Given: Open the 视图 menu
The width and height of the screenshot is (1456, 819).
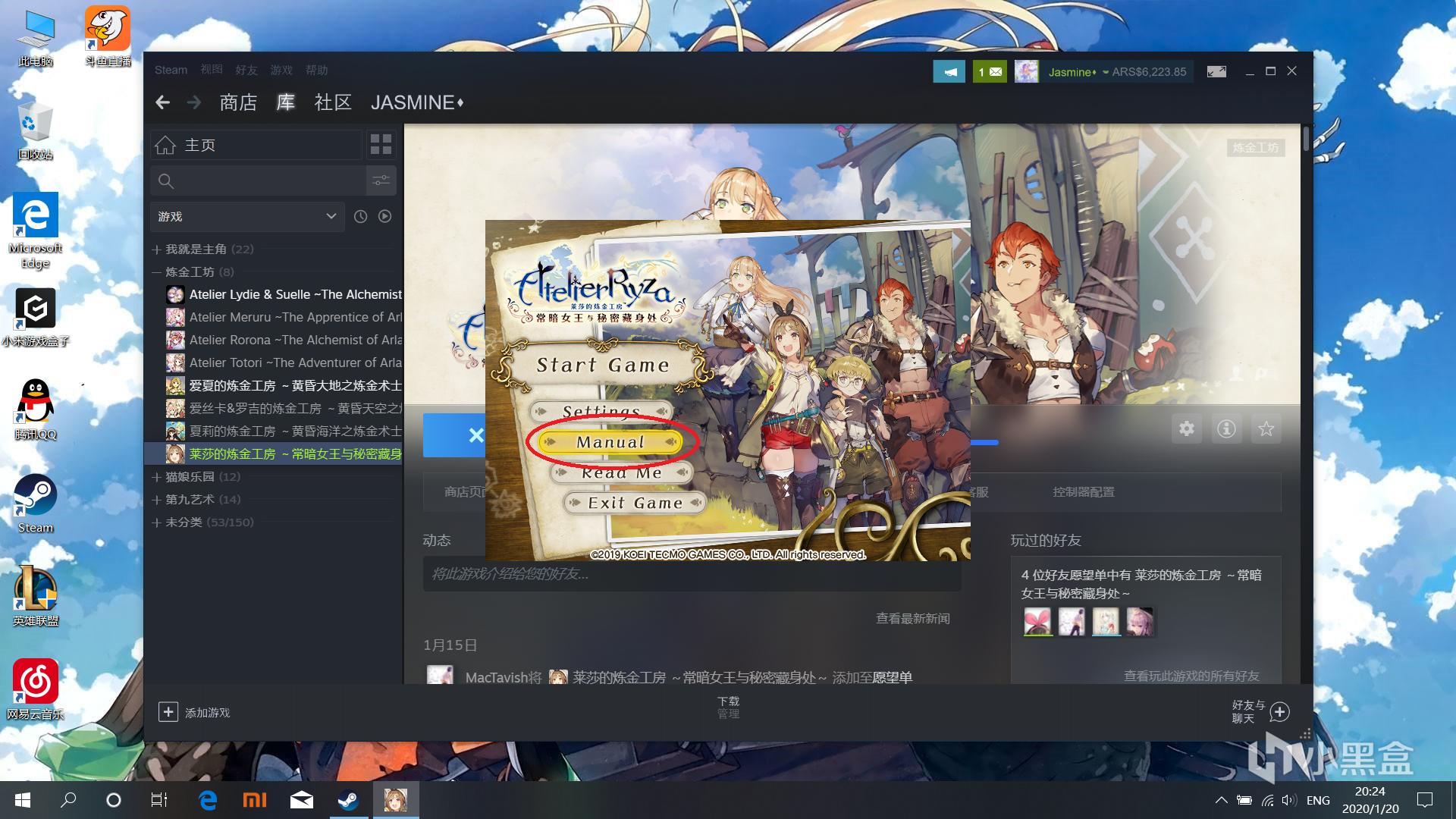Looking at the screenshot, I should [212, 70].
